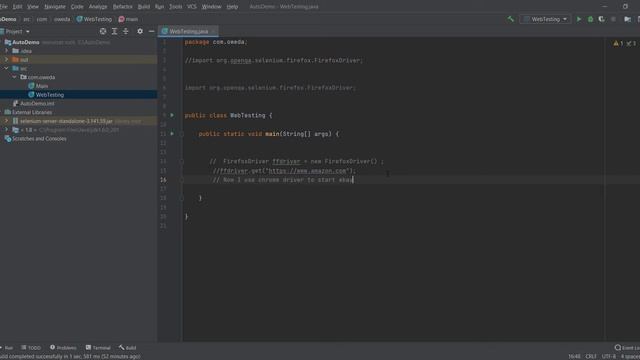This screenshot has width=640, height=360.
Task: Open the Event Log
Action: pyautogui.click(x=627, y=348)
